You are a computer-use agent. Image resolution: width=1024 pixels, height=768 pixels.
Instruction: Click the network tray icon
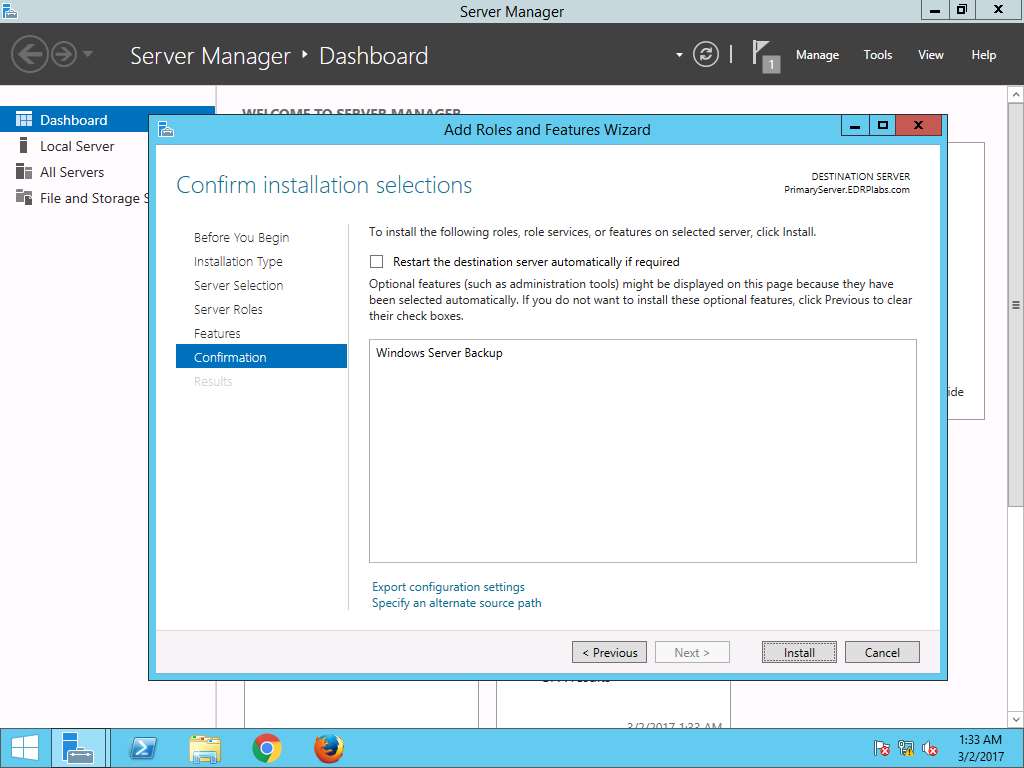point(906,748)
